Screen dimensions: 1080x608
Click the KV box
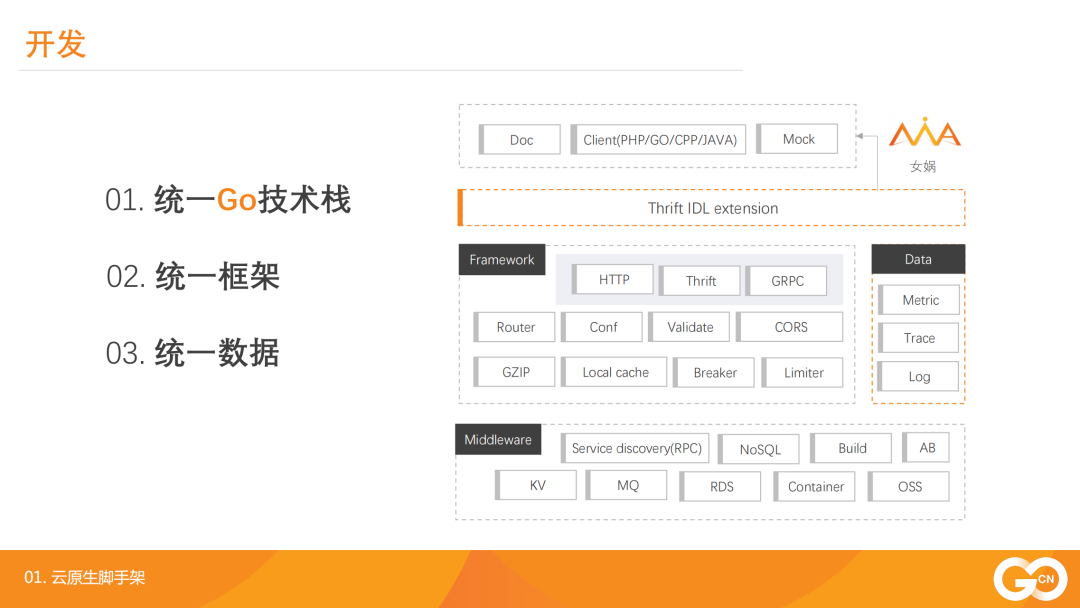click(536, 485)
